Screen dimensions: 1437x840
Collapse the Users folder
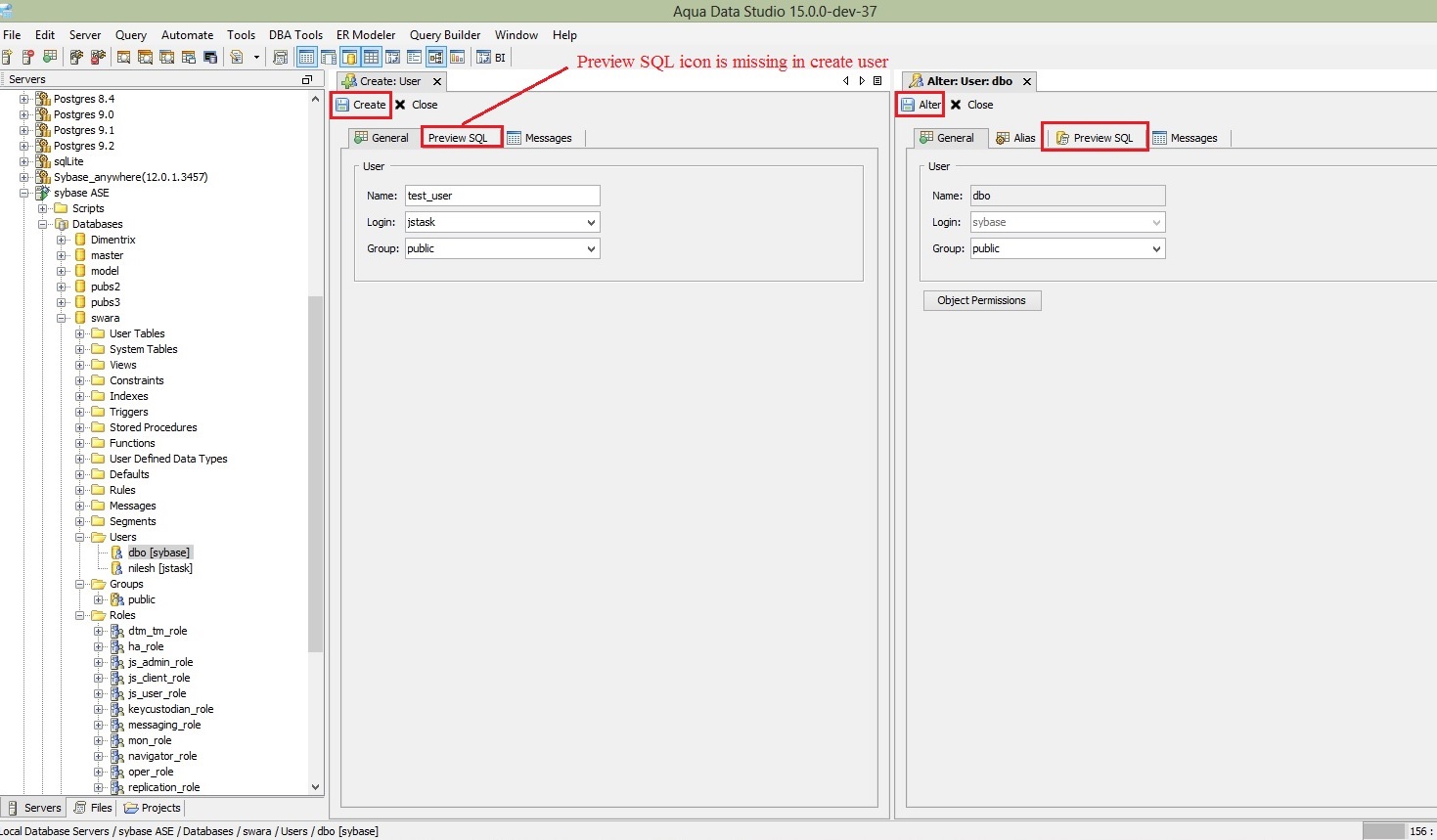(80, 537)
